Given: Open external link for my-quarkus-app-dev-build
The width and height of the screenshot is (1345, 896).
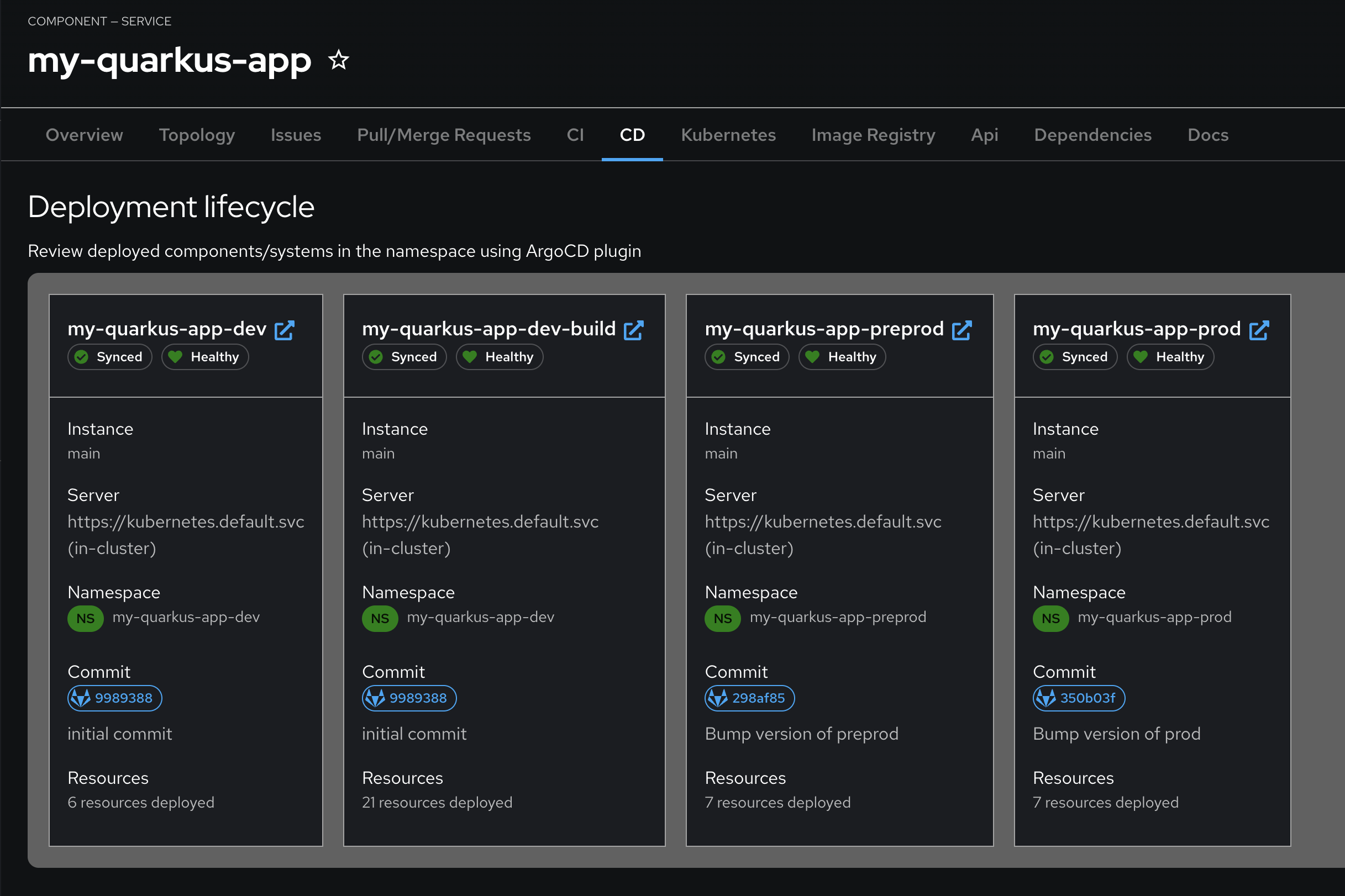Looking at the screenshot, I should point(633,330).
